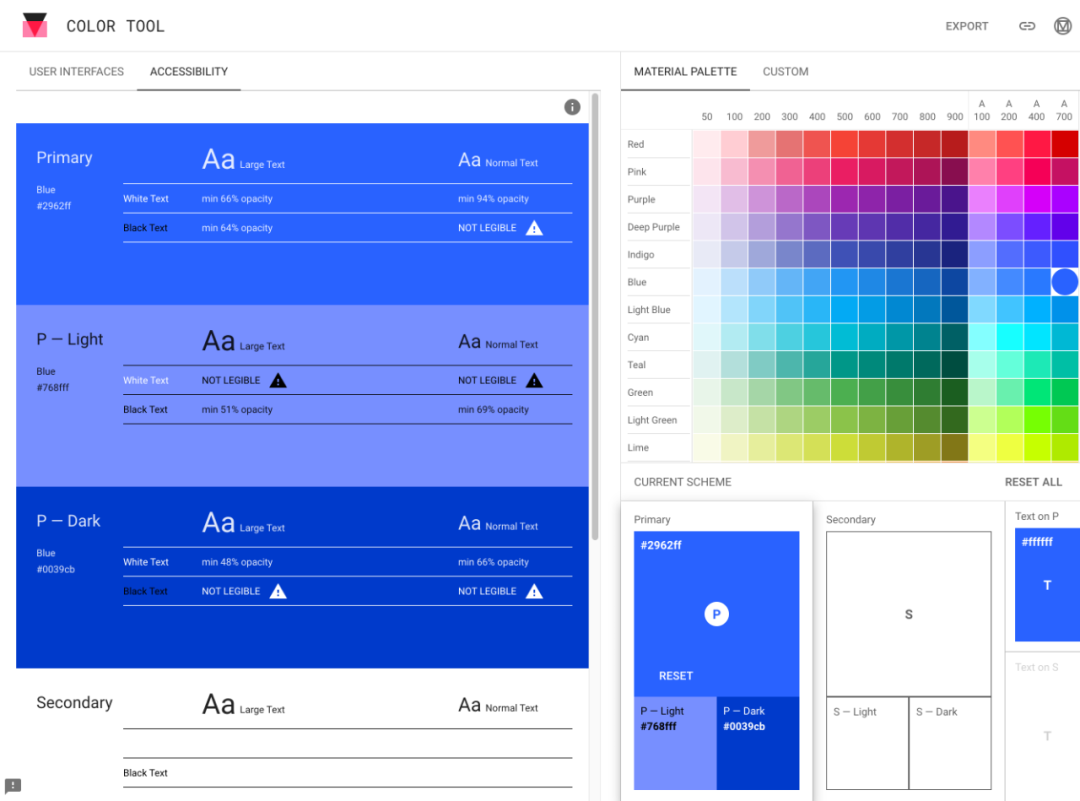
Task: Click P-Light White Text large warning icon
Action: click(x=278, y=380)
